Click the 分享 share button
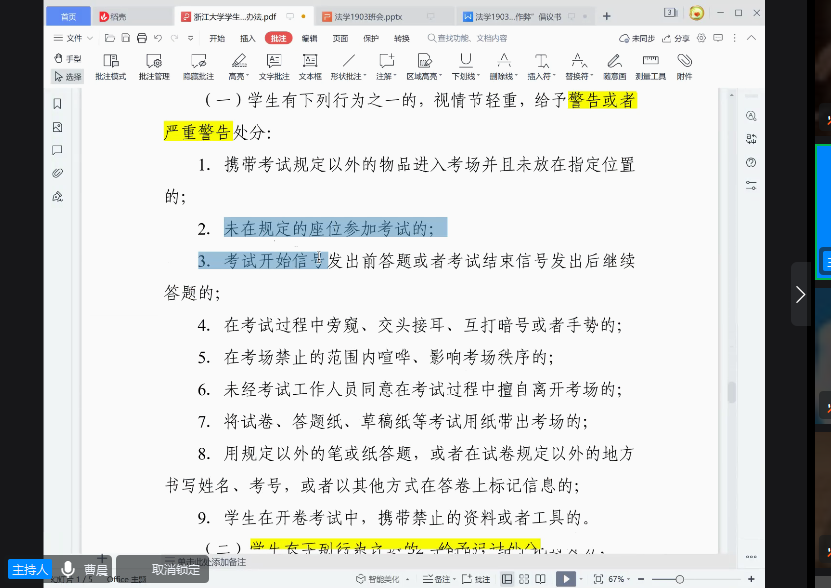 point(676,38)
